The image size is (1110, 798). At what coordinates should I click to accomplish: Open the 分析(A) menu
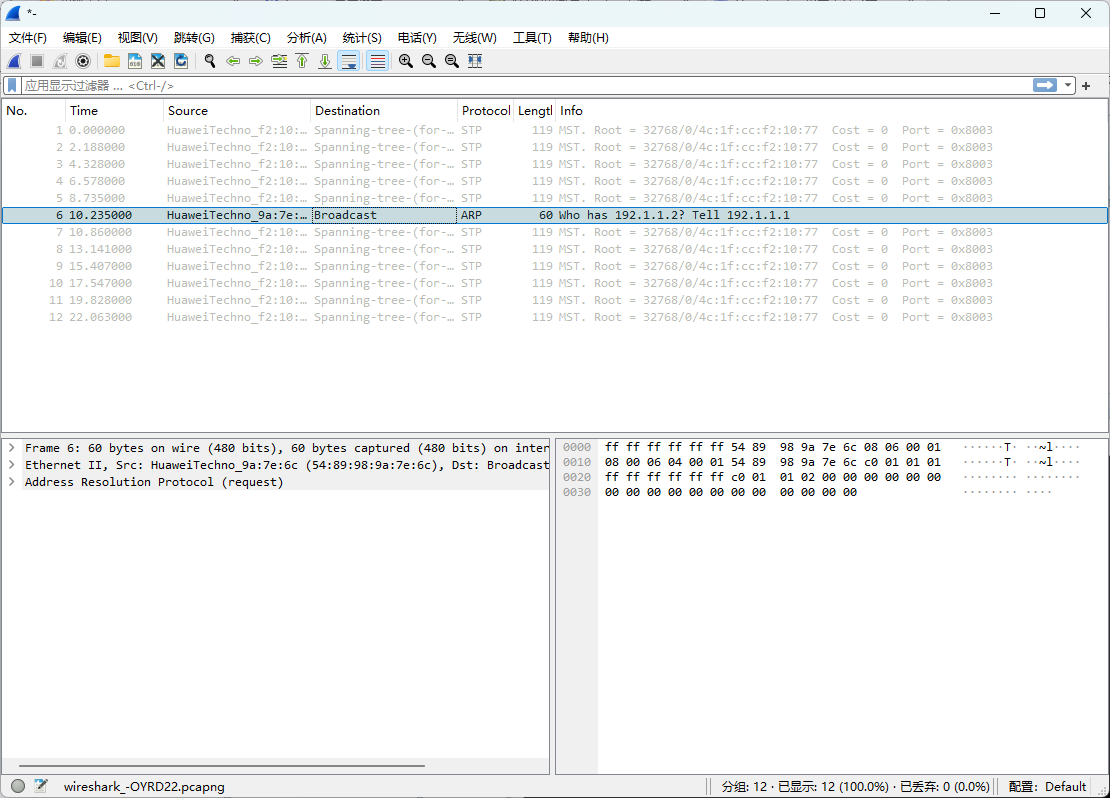coord(306,38)
